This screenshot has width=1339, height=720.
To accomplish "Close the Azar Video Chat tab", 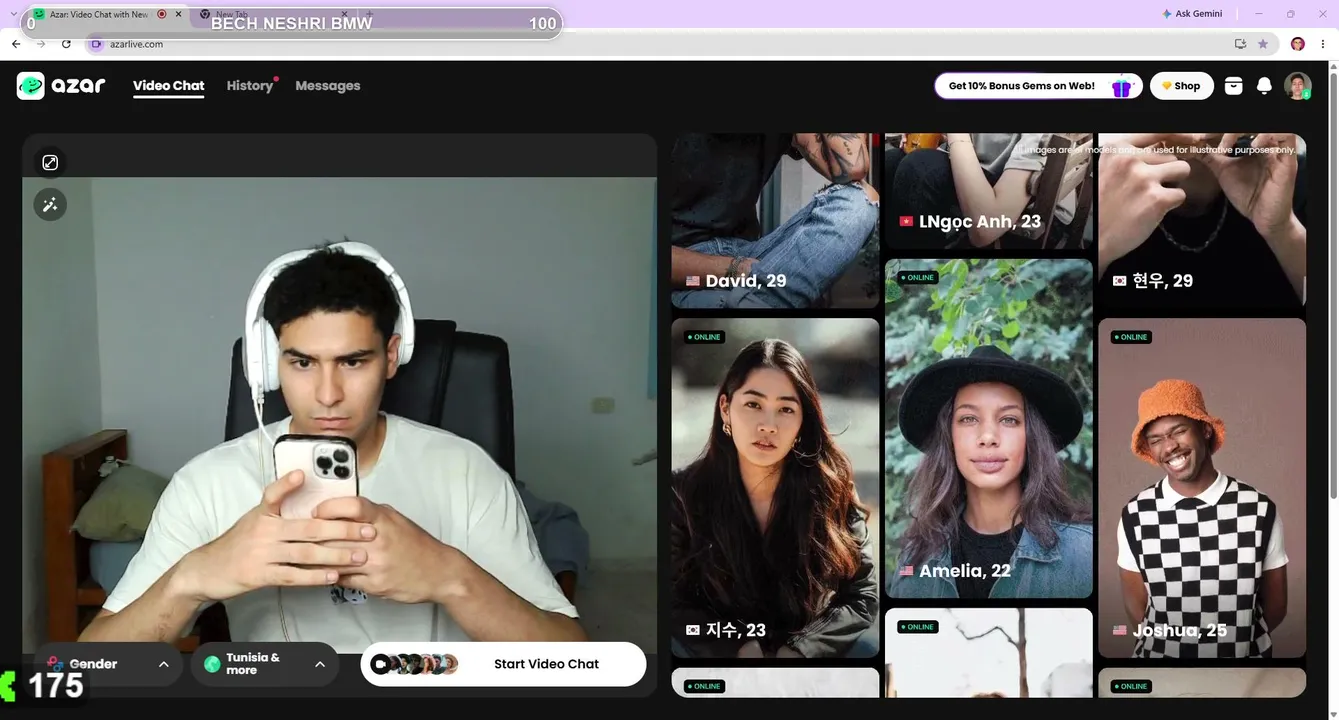I will (179, 14).
